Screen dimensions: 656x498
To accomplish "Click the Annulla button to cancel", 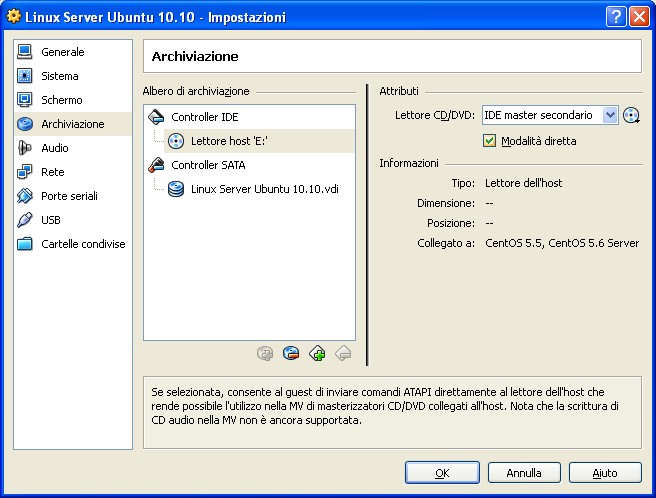I will [x=523, y=472].
